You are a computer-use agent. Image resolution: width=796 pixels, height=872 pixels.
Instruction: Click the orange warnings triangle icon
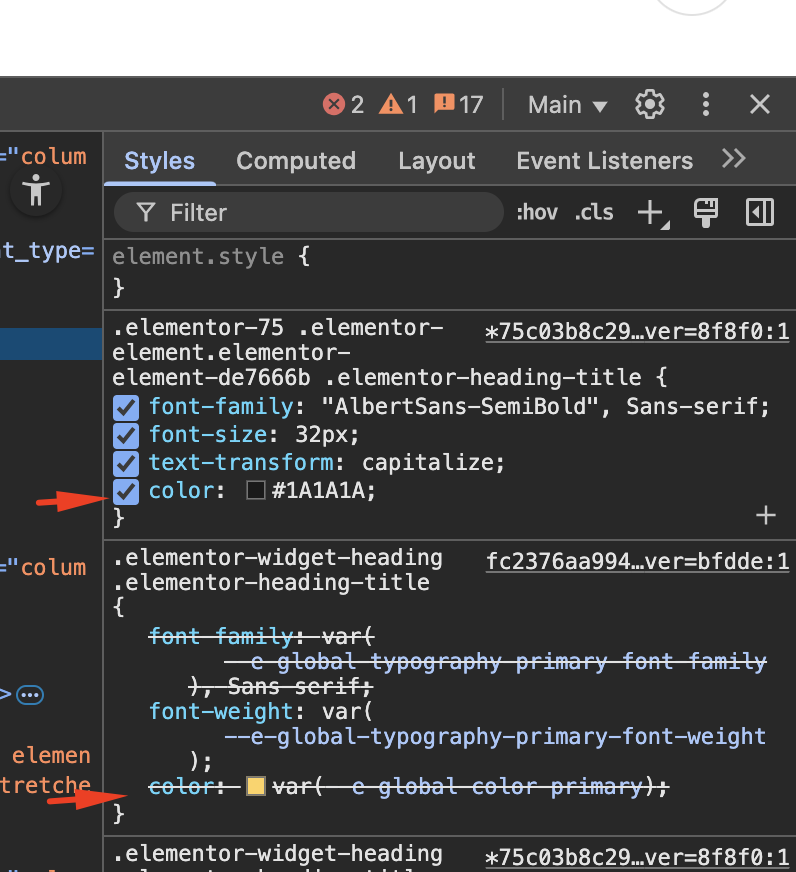click(390, 104)
